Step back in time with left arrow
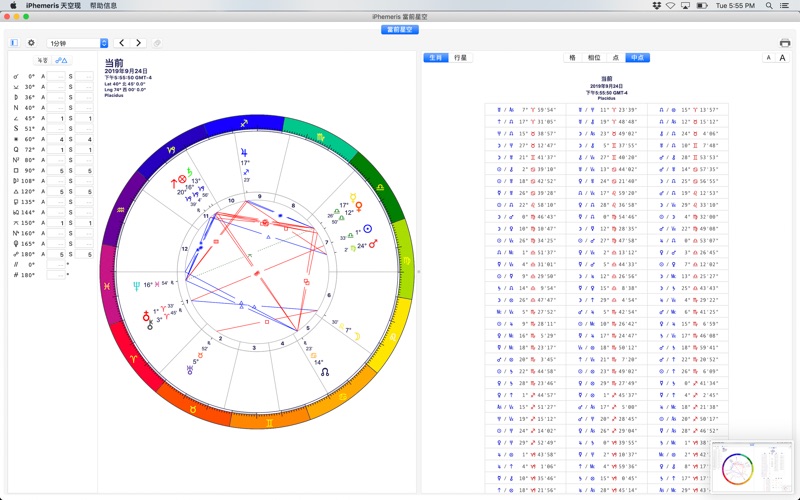 (122, 43)
